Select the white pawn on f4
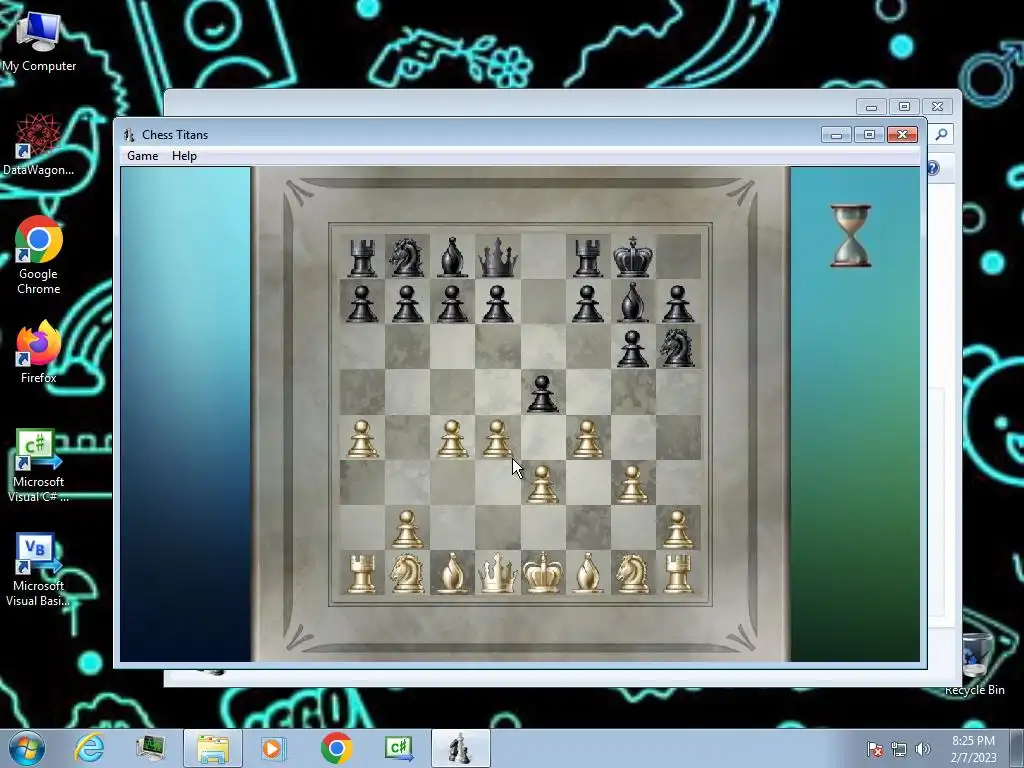 coord(587,438)
